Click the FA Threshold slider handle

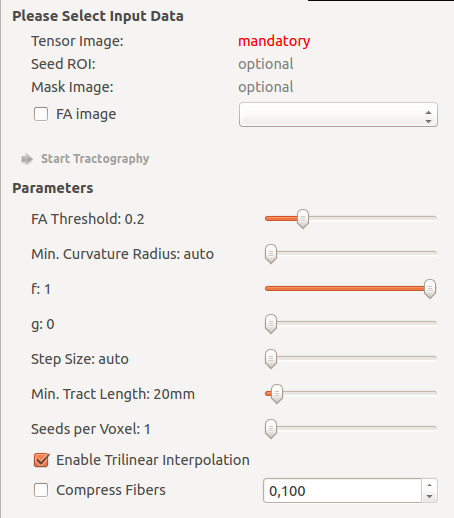tap(303, 219)
